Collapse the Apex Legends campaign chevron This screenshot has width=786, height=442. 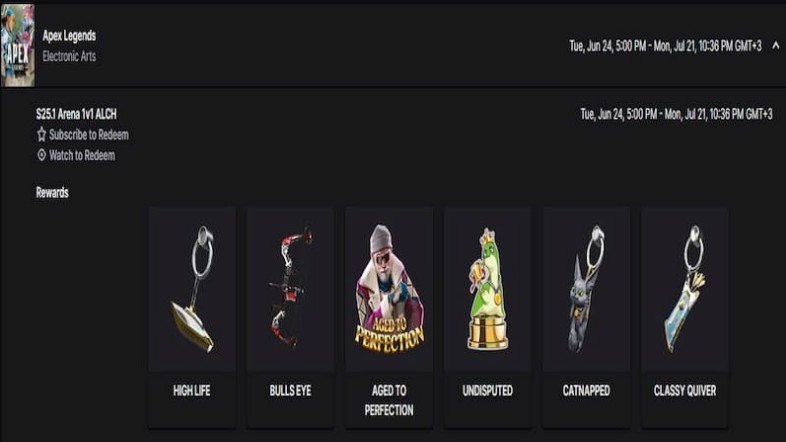775,46
